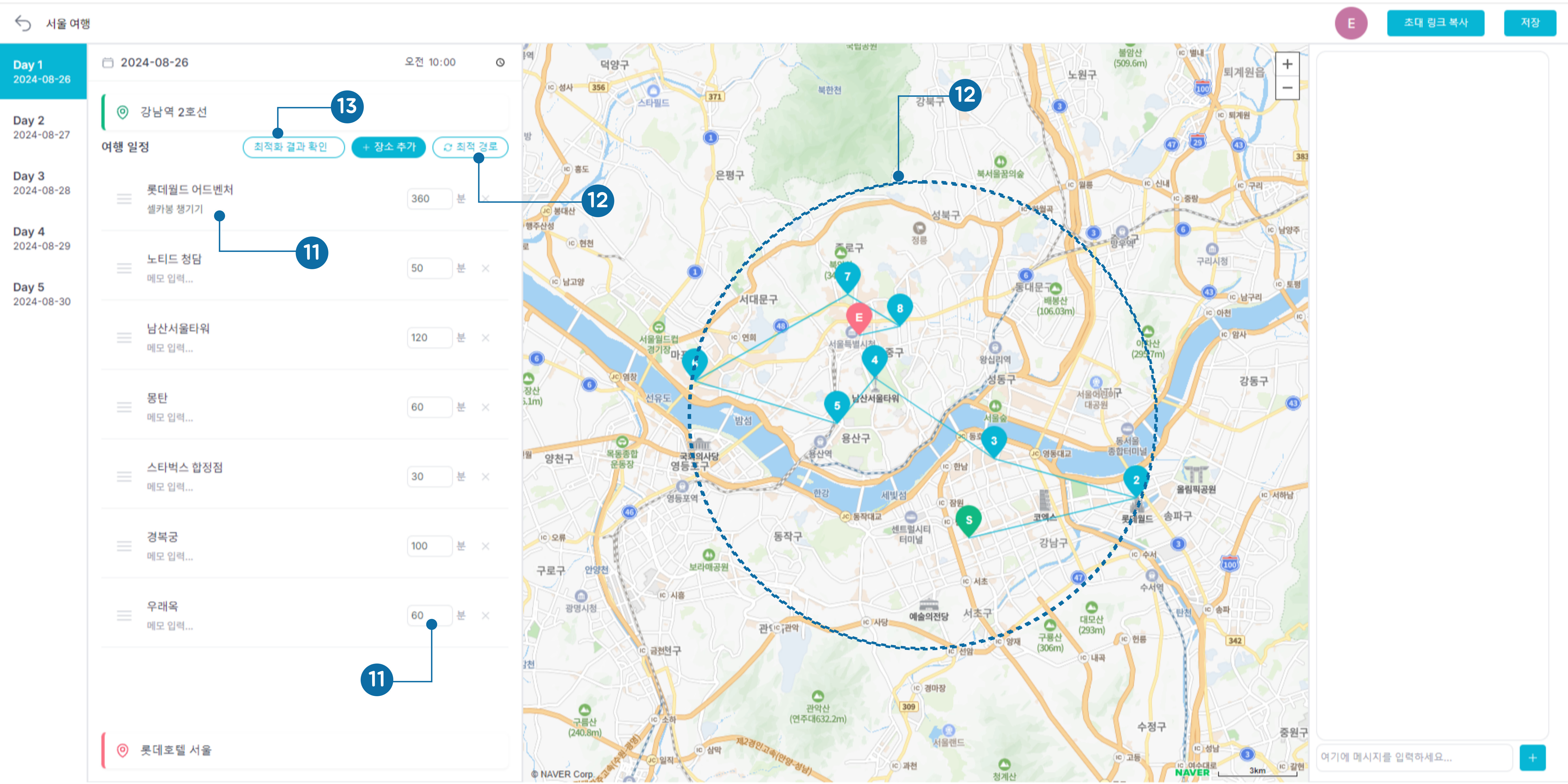Switch to Day 5 tab
Image resolution: width=1568 pixels, height=784 pixels.
(x=43, y=294)
